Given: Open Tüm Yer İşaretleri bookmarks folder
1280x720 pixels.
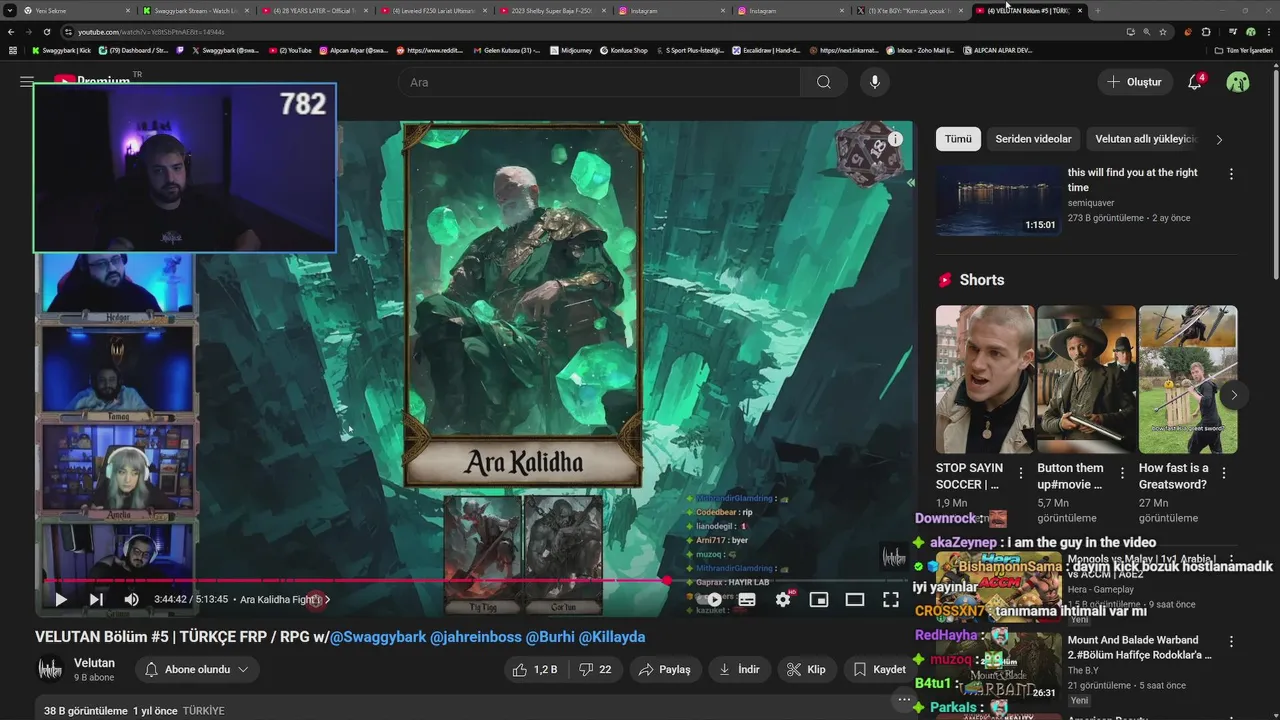Looking at the screenshot, I should point(1244,50).
